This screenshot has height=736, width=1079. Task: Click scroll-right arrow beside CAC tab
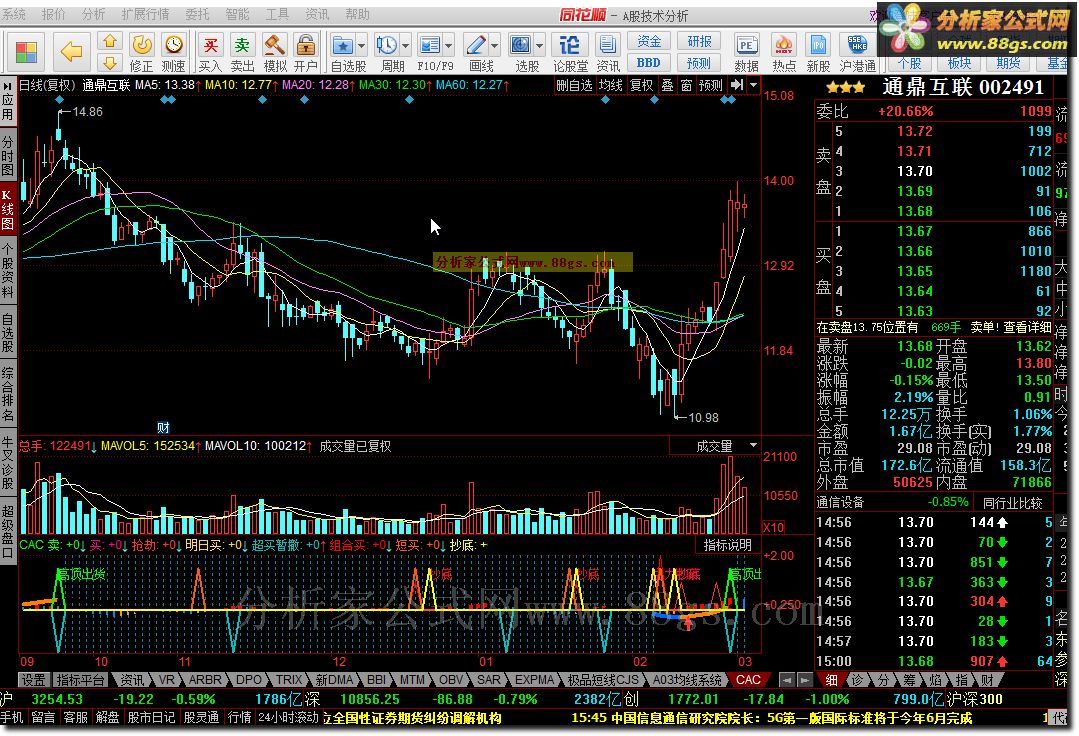[804, 680]
